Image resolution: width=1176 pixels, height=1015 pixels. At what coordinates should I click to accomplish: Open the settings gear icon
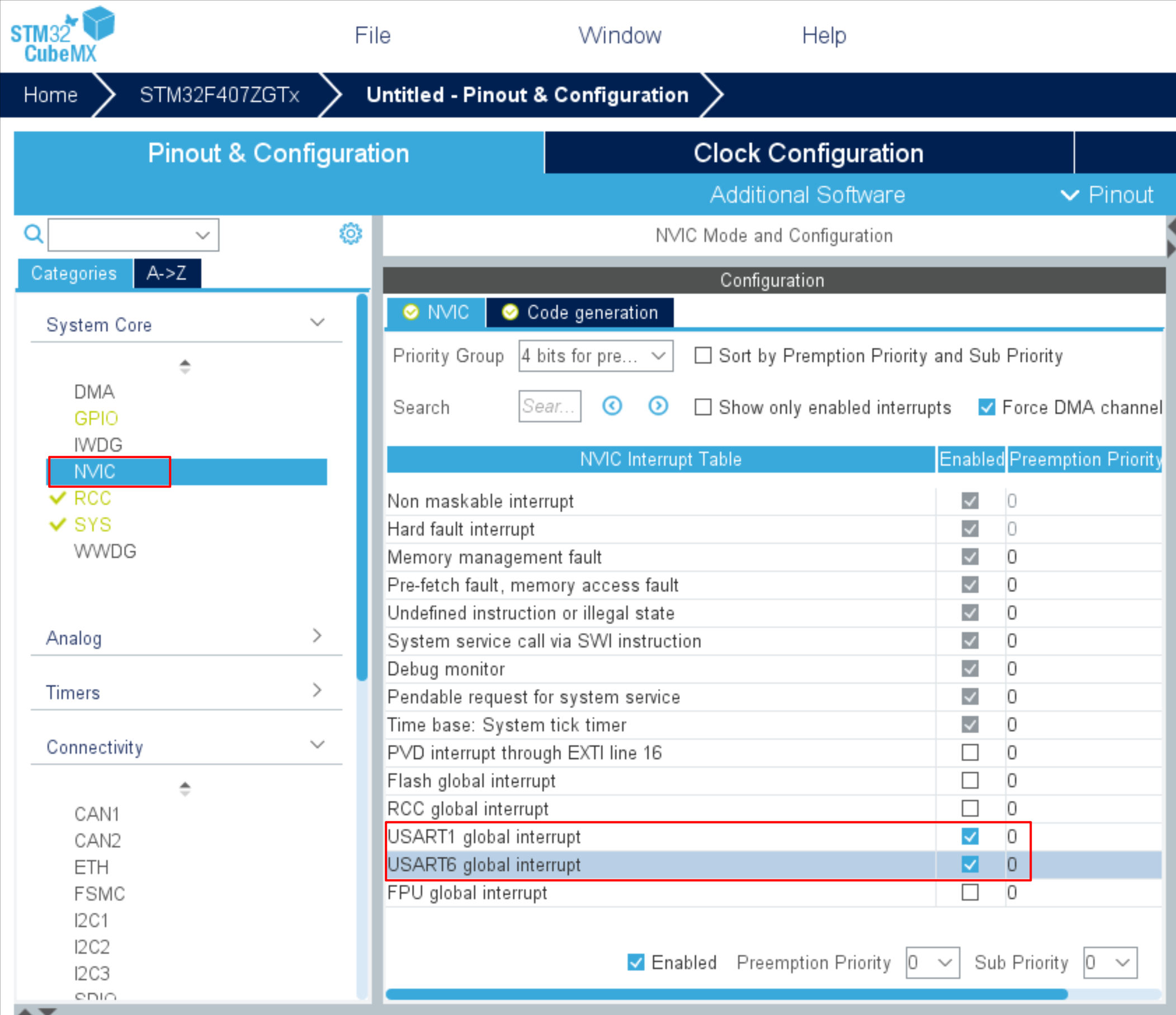pos(350,233)
